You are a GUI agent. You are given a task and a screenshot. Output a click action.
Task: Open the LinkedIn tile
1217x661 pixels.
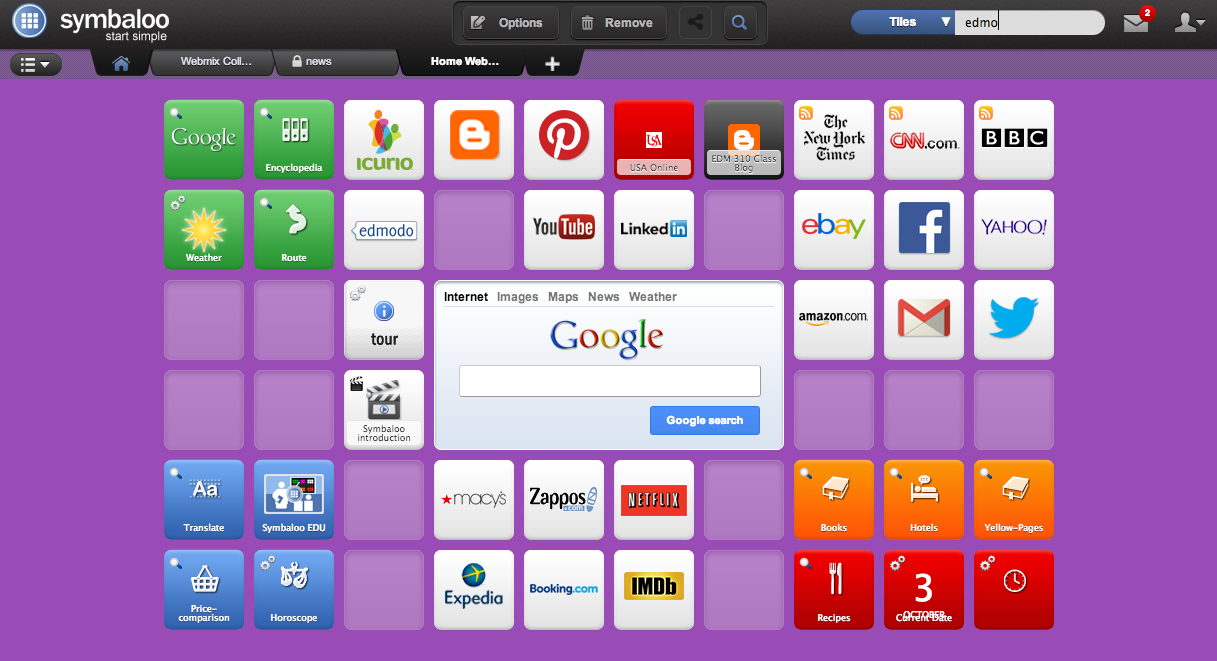coord(654,230)
